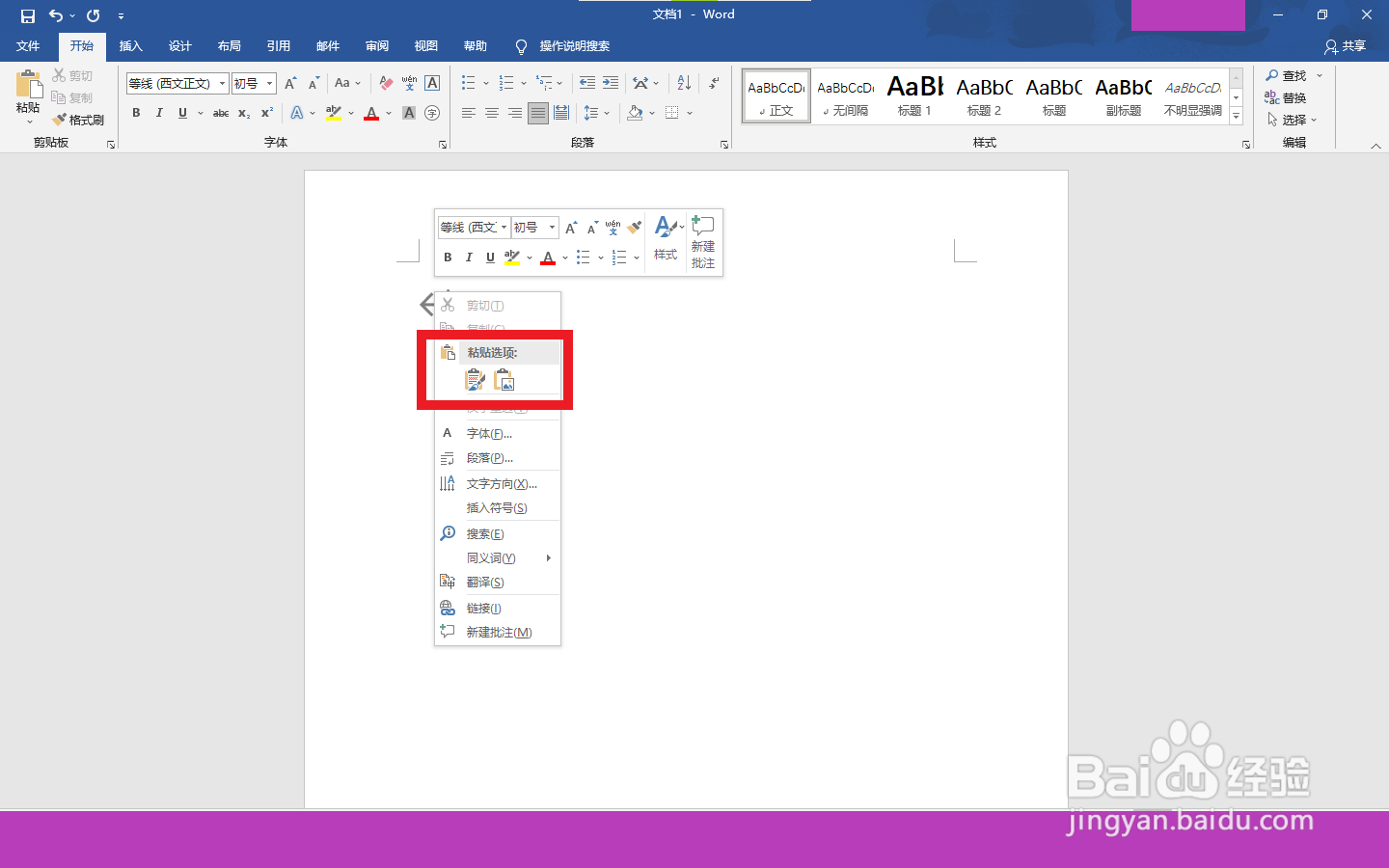Increase paragraph indent
This screenshot has height=868, width=1389.
pyautogui.click(x=611, y=83)
